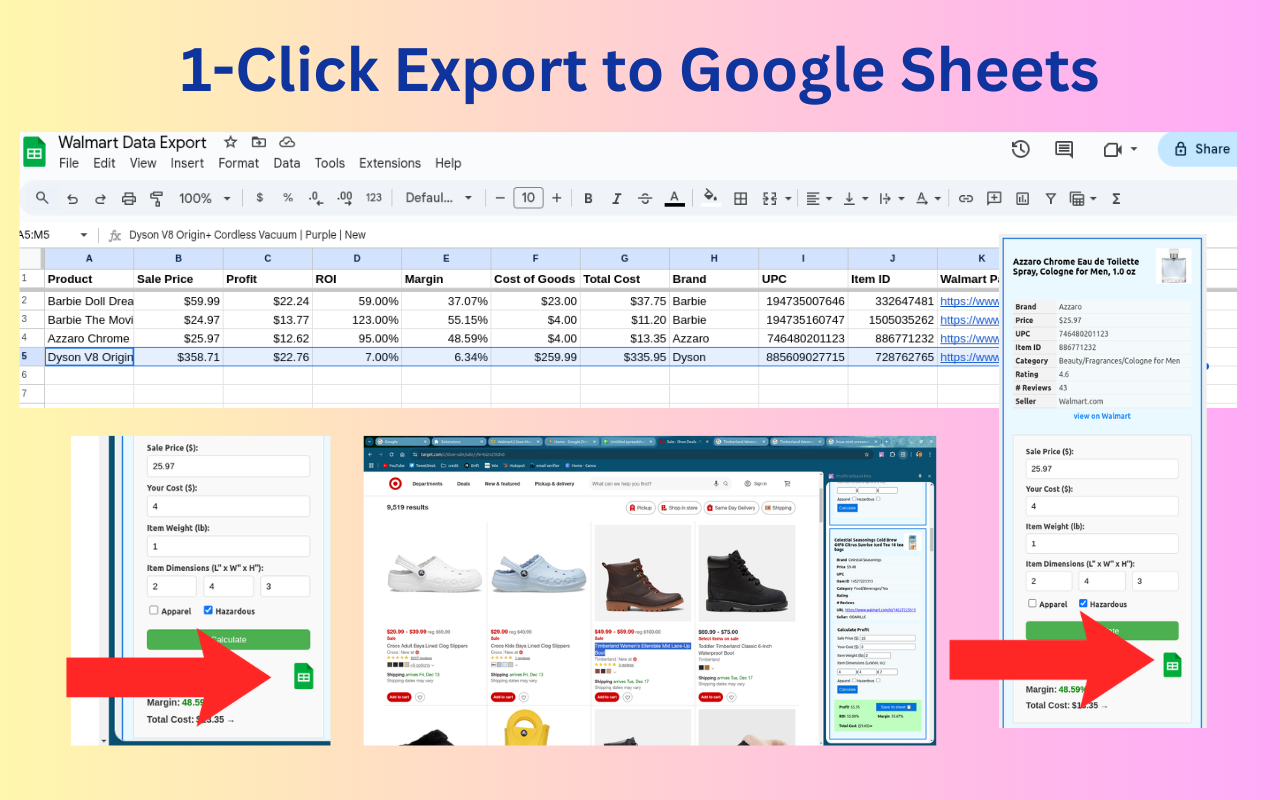Click the move-to-folder icon beside the title
Screen dimensions: 1280x800
259,142
